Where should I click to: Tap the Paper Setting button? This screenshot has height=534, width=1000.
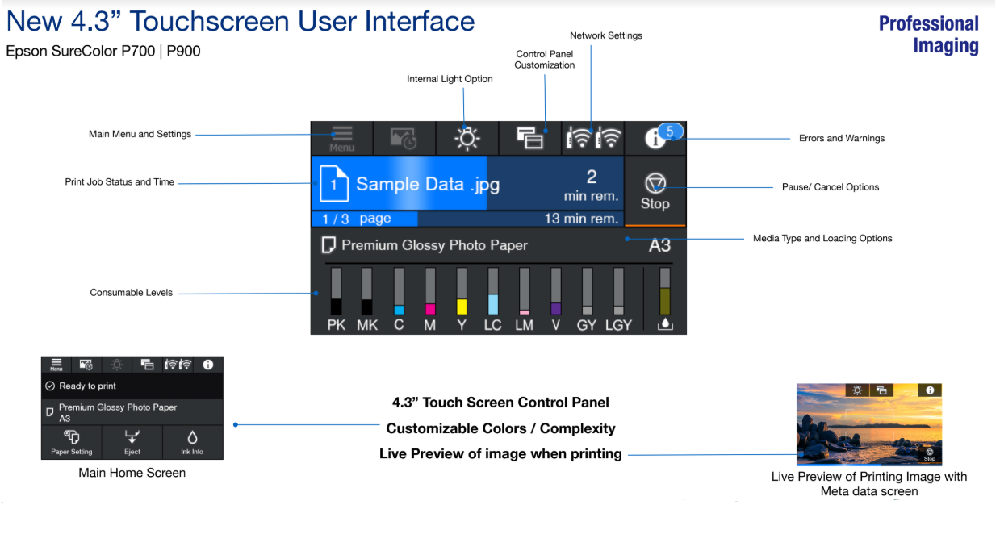[x=71, y=442]
